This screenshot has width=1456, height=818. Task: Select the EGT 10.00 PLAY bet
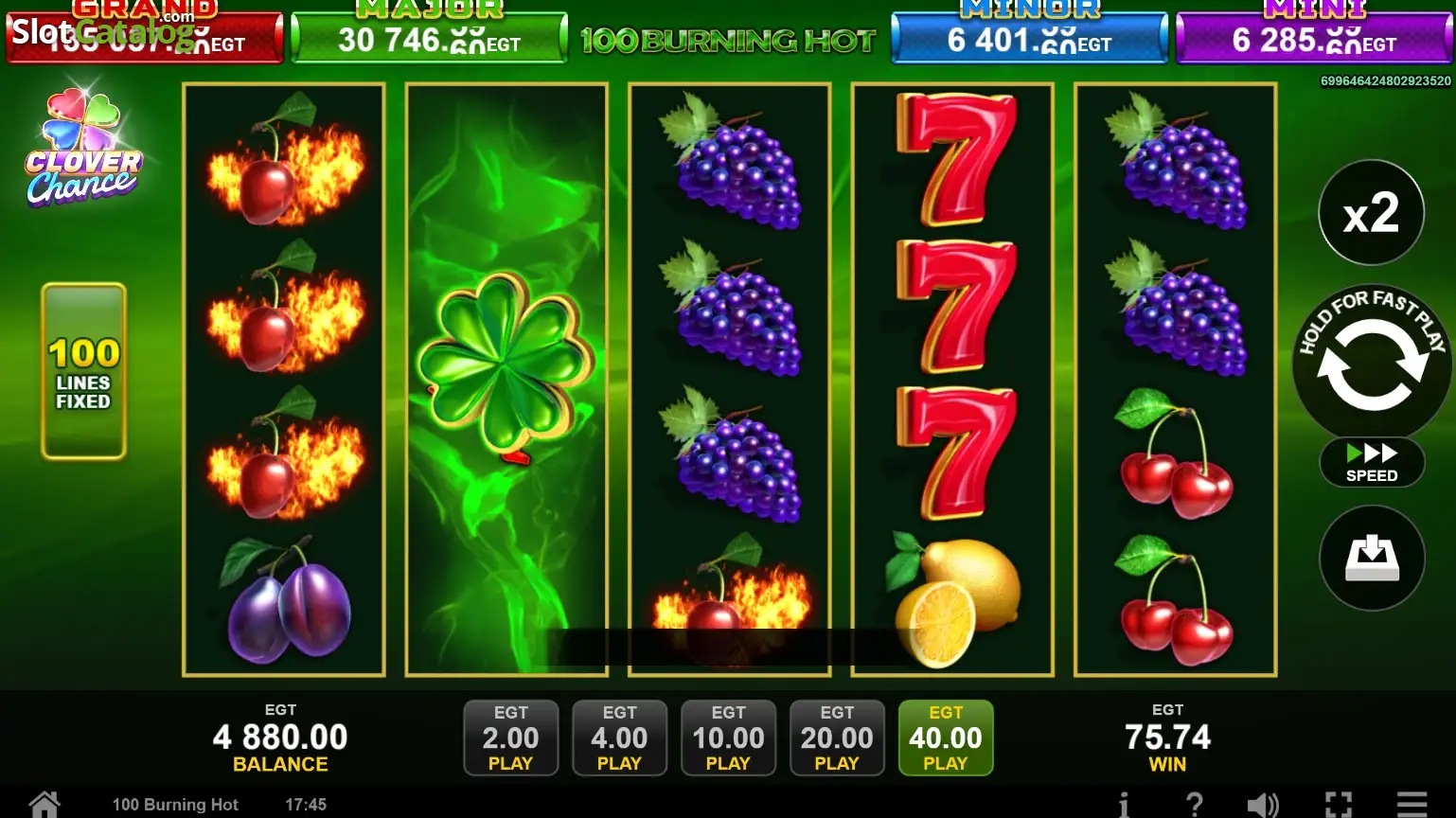(728, 738)
